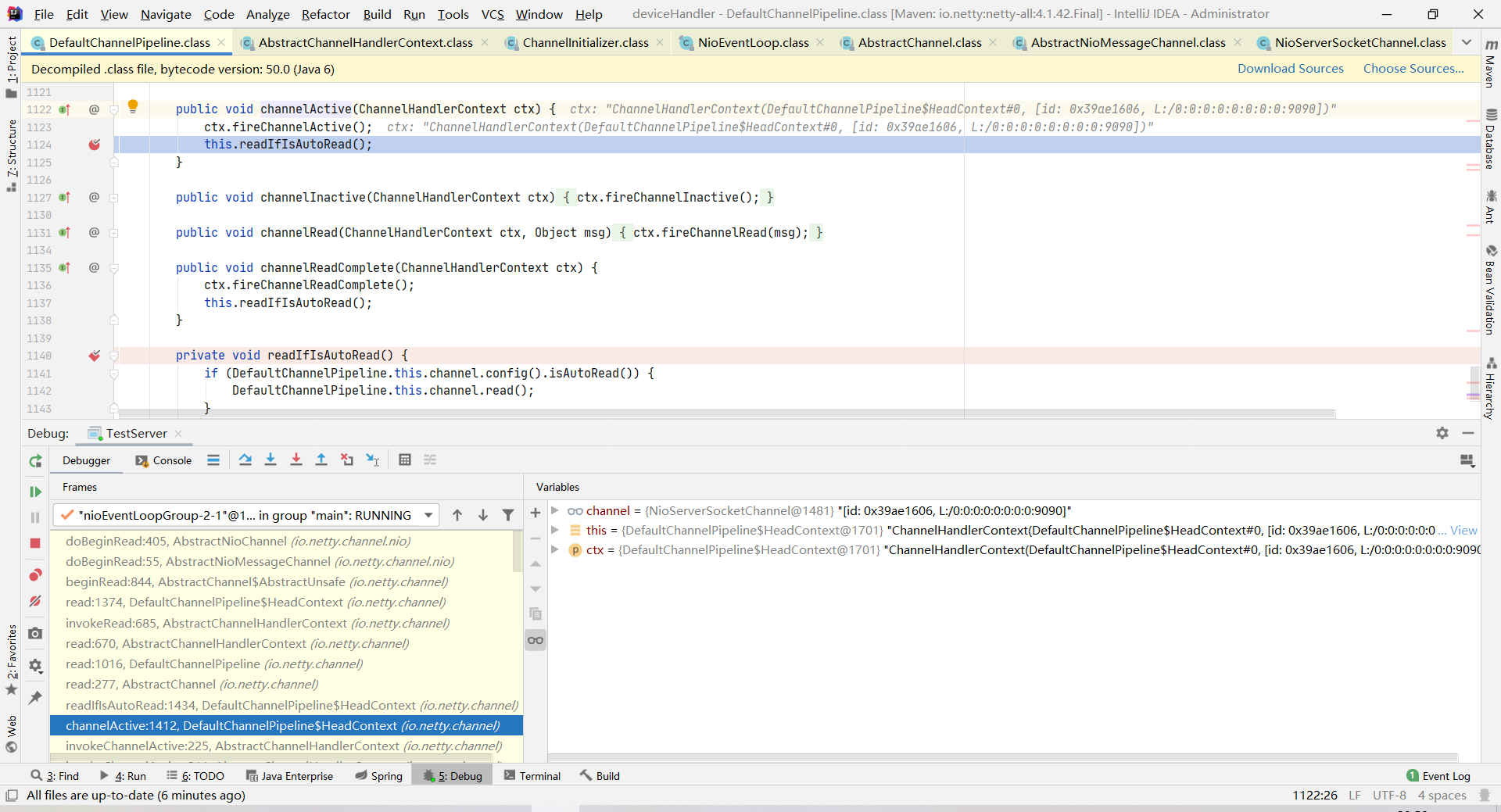Toggle show watches in variables glasses icon

(x=536, y=640)
